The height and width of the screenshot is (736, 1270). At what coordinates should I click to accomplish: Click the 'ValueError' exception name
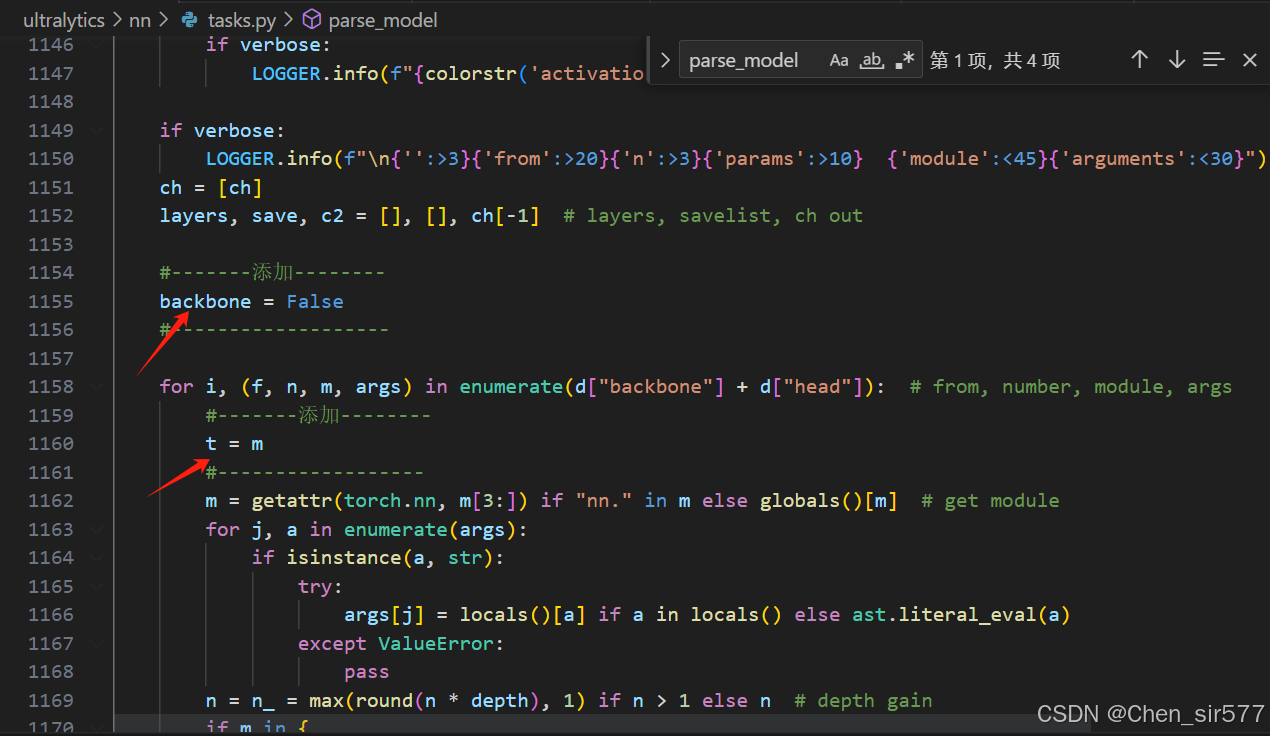click(x=436, y=643)
